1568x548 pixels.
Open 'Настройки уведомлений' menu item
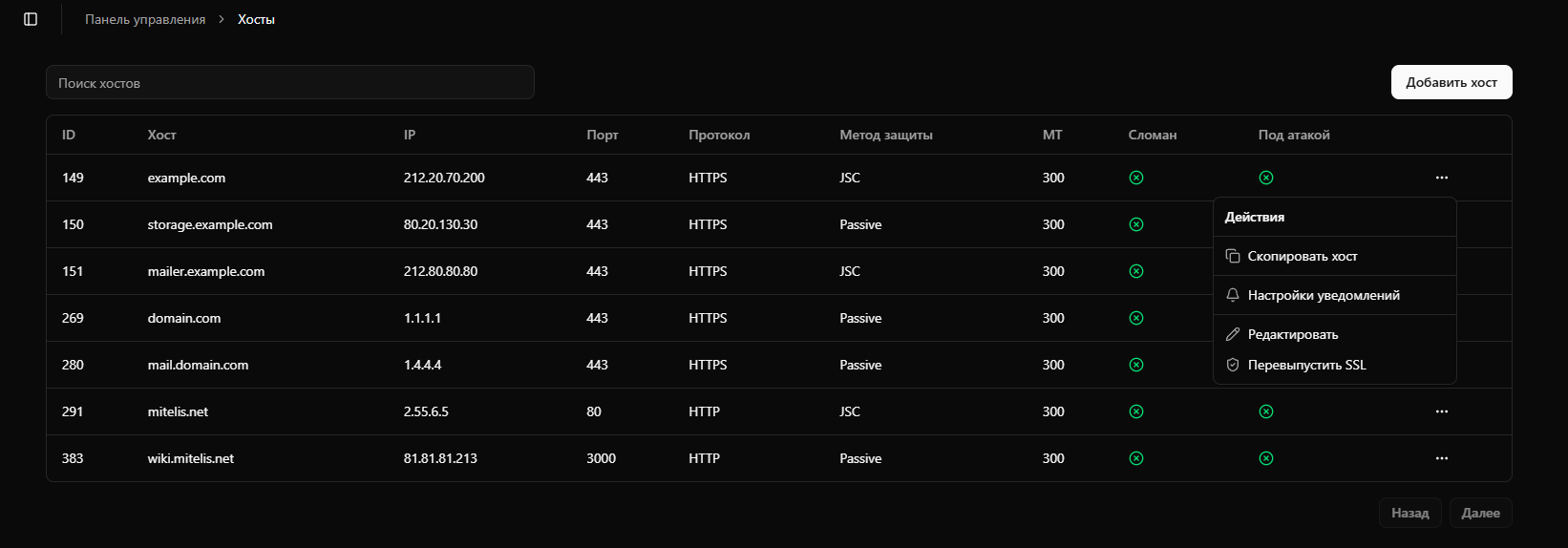click(1323, 295)
